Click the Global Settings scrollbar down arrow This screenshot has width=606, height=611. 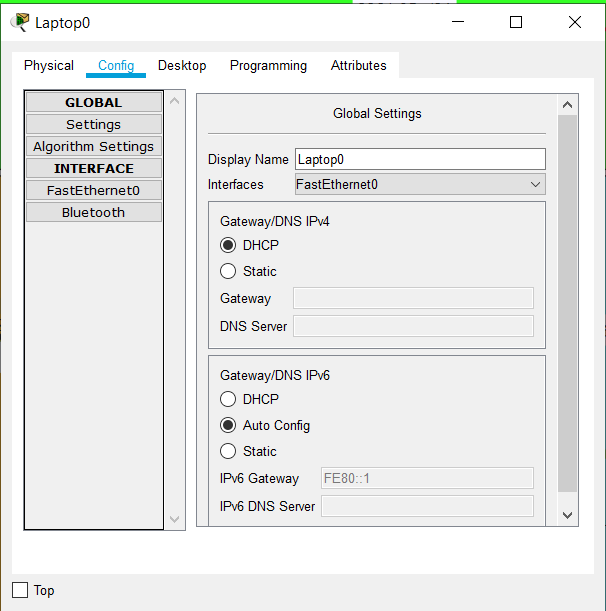[567, 515]
